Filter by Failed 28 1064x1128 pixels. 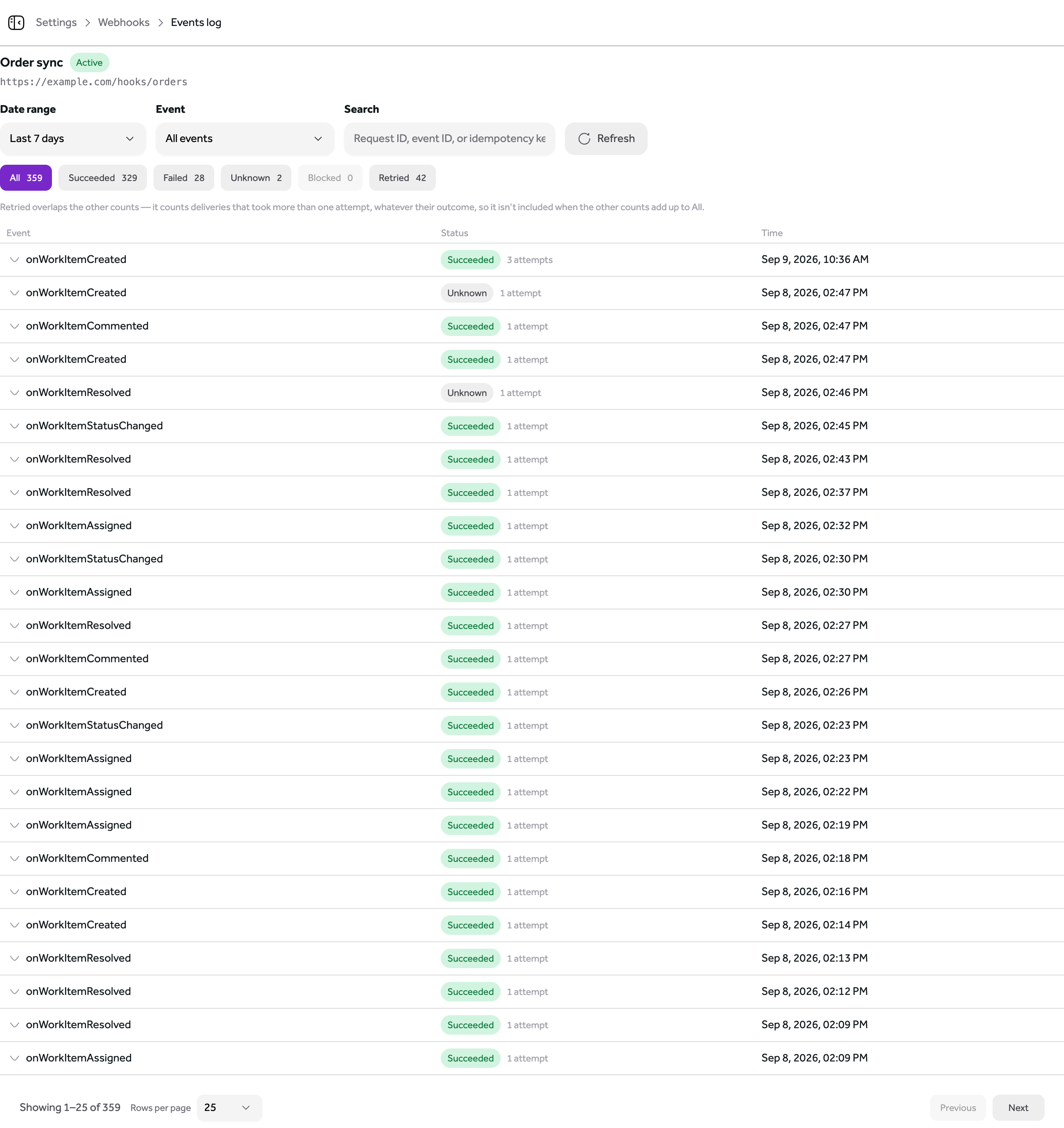pyautogui.click(x=184, y=178)
